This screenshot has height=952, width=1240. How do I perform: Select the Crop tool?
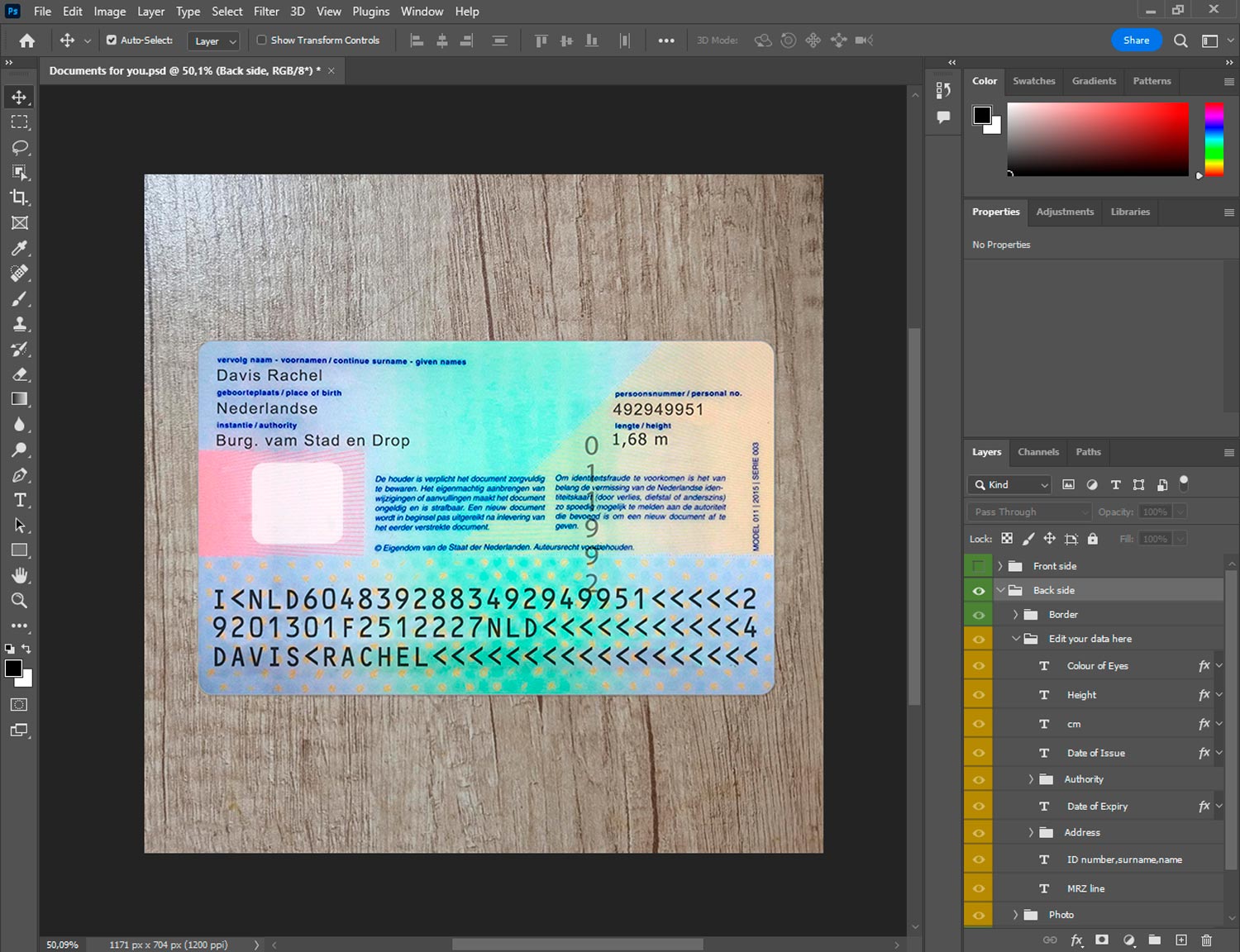point(20,198)
